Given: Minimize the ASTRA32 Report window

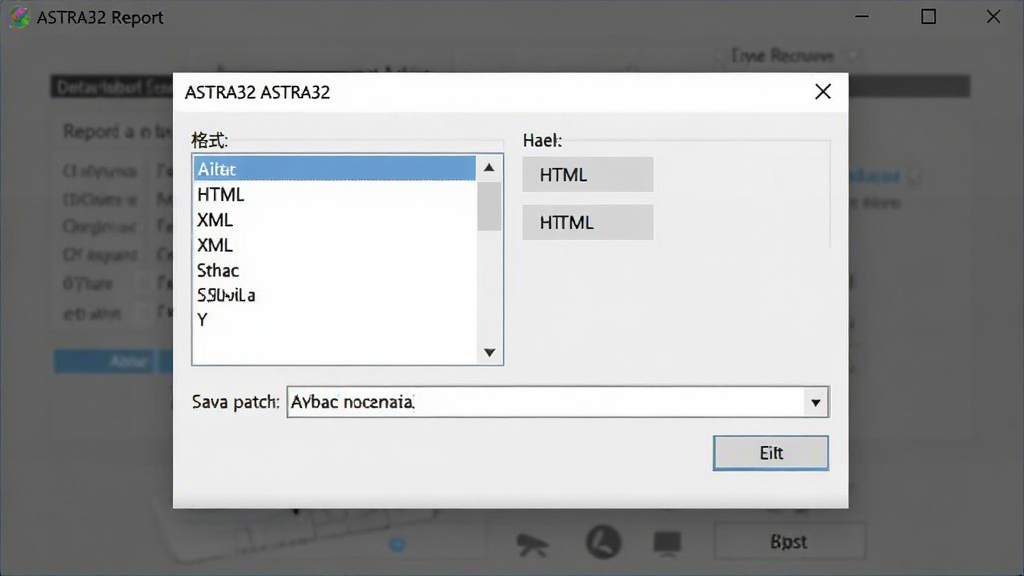Looking at the screenshot, I should tap(862, 17).
